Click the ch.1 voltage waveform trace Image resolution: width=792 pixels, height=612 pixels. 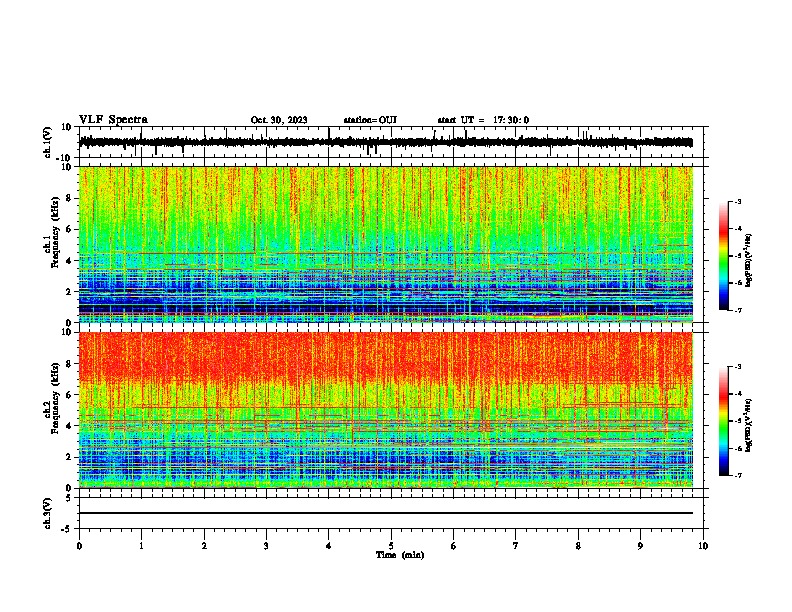tap(385, 142)
